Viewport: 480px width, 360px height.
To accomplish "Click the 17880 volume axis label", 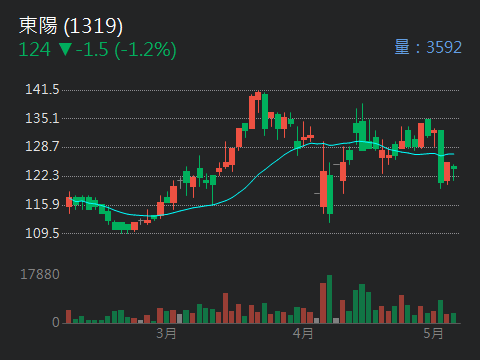I will point(40,275).
